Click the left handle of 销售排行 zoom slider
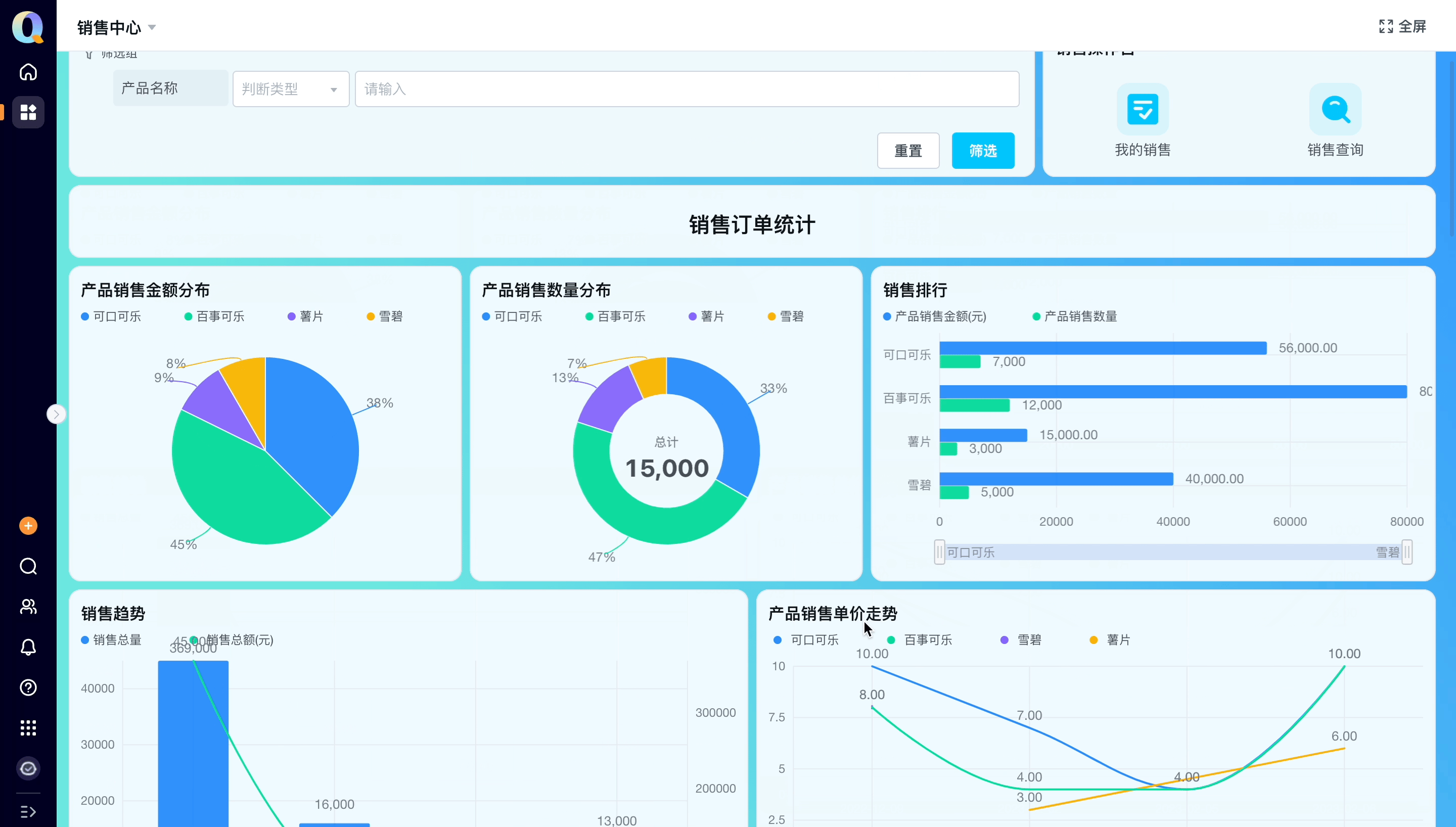The width and height of the screenshot is (1456, 827). pos(940,552)
